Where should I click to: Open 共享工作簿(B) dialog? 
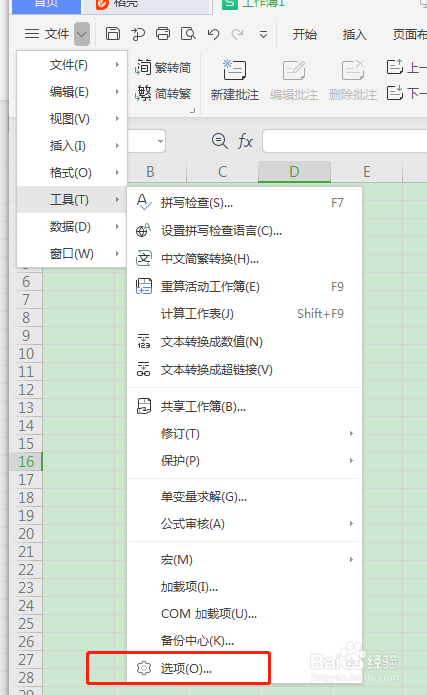[245, 406]
